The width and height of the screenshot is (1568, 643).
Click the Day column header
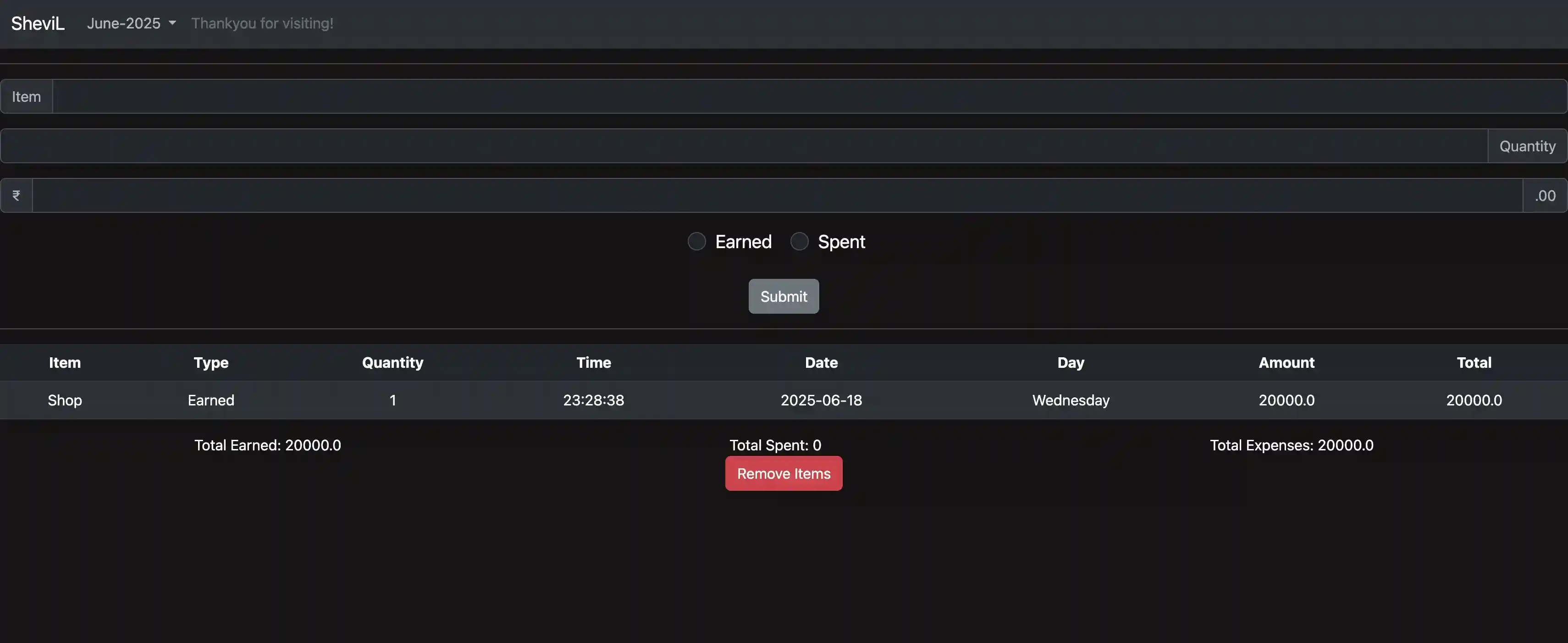1070,362
